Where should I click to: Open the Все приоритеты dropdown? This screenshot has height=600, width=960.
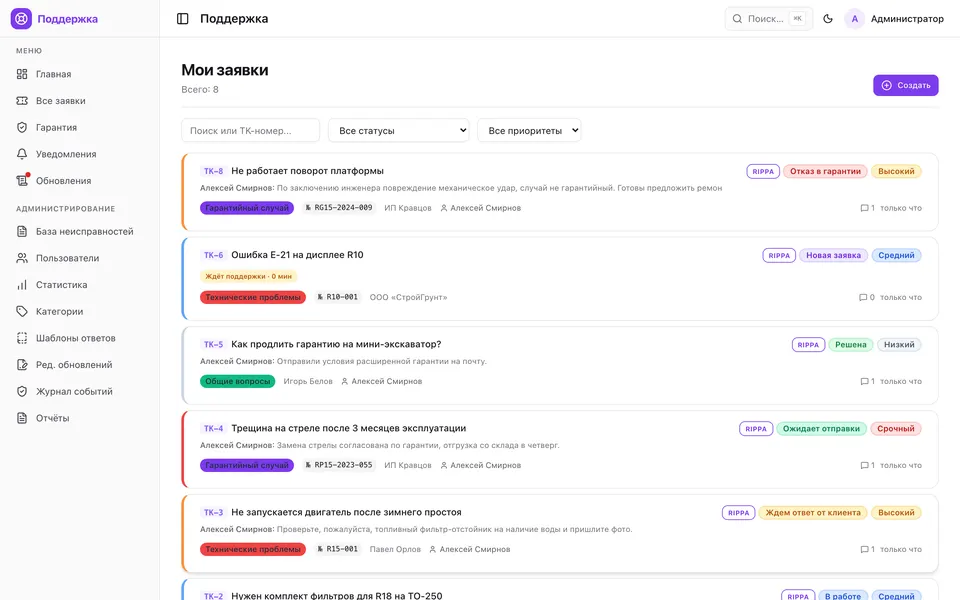(529, 130)
